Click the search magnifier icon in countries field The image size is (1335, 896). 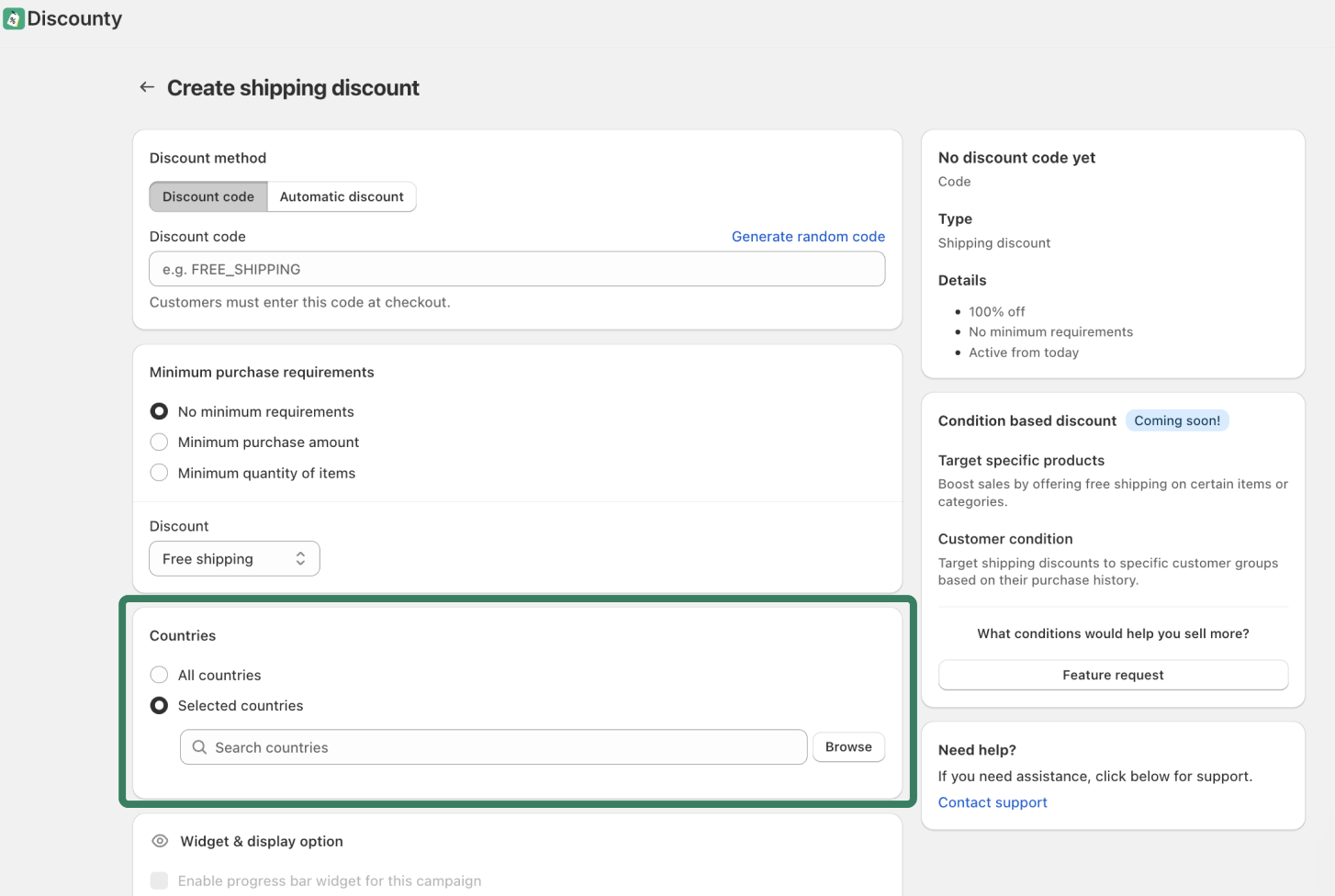199,747
